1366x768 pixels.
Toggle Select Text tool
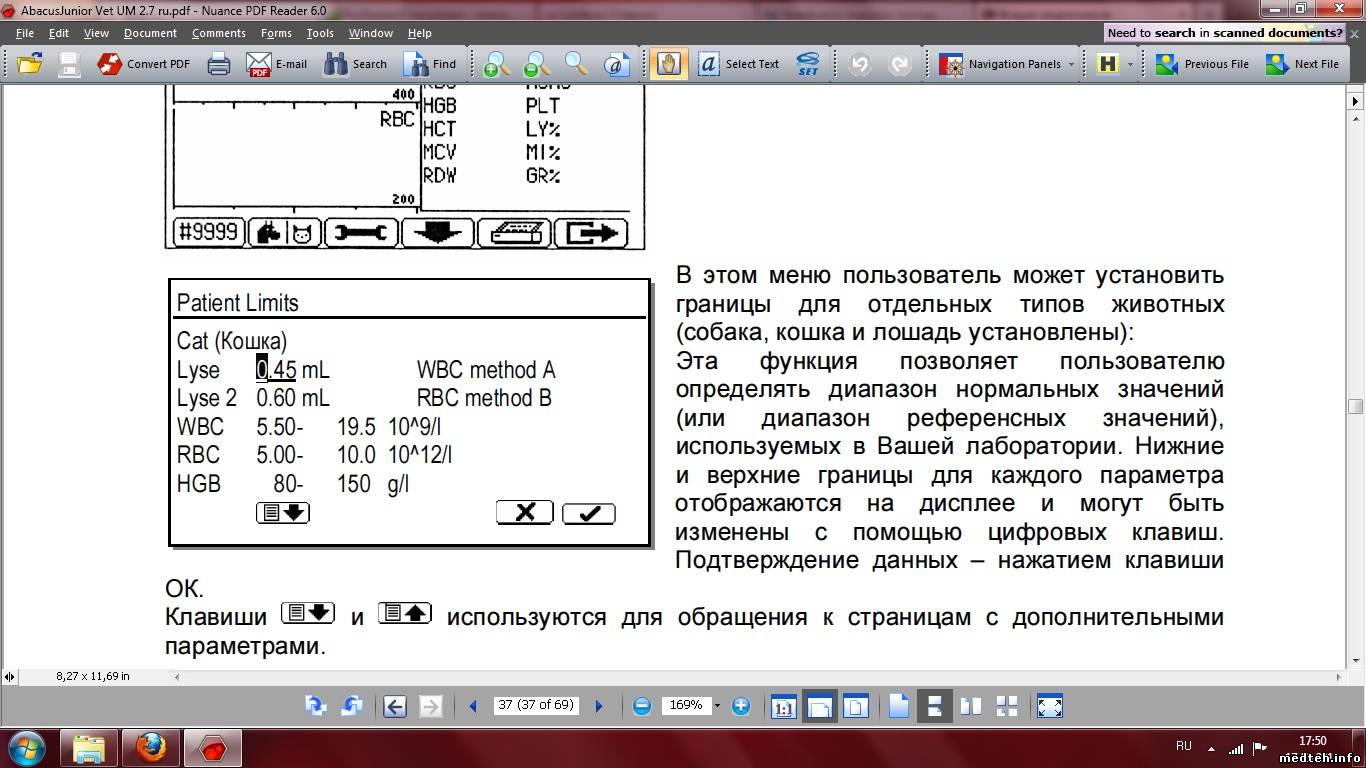pos(739,64)
